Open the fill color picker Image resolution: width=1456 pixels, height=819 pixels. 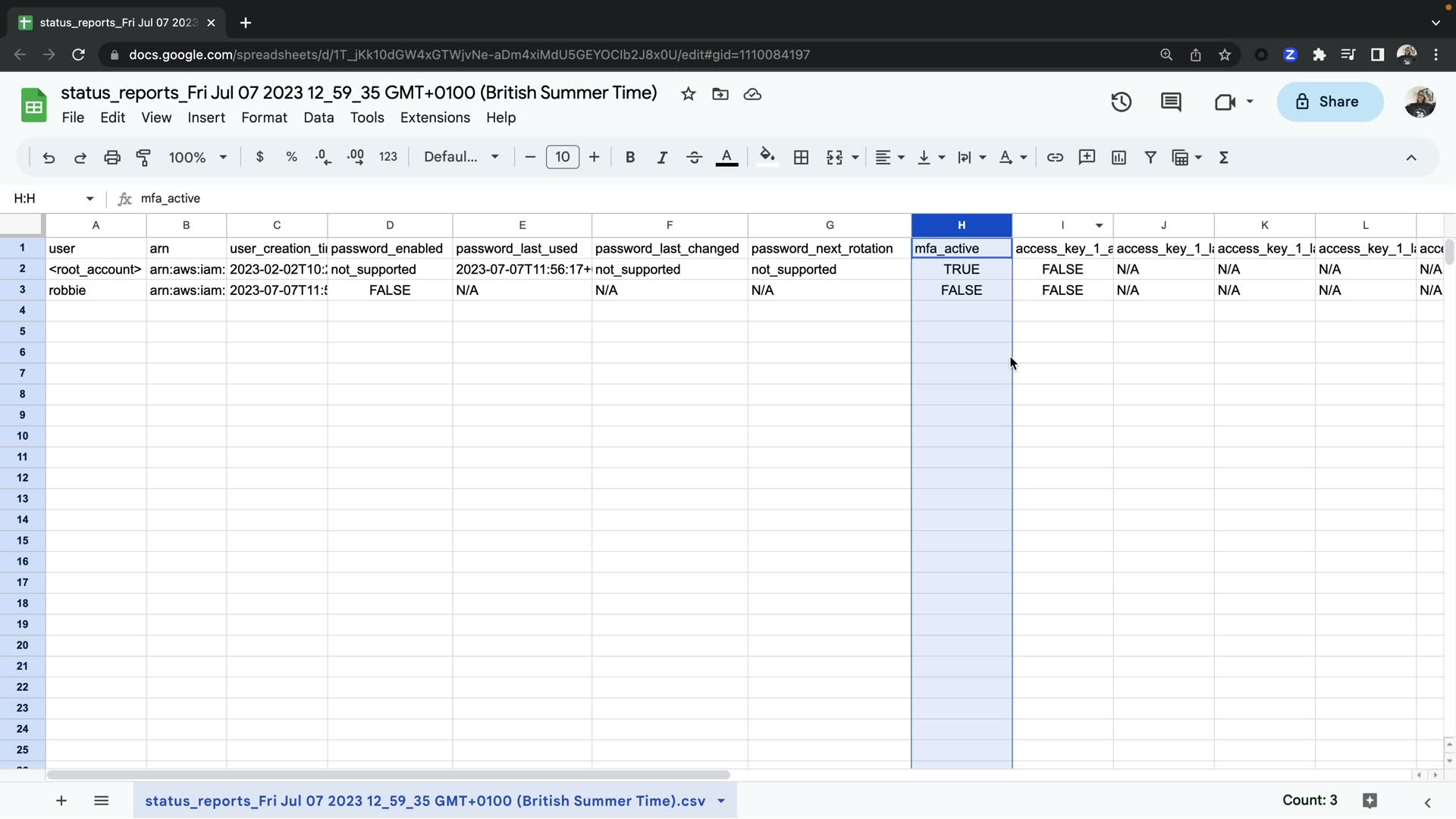pyautogui.click(x=767, y=157)
